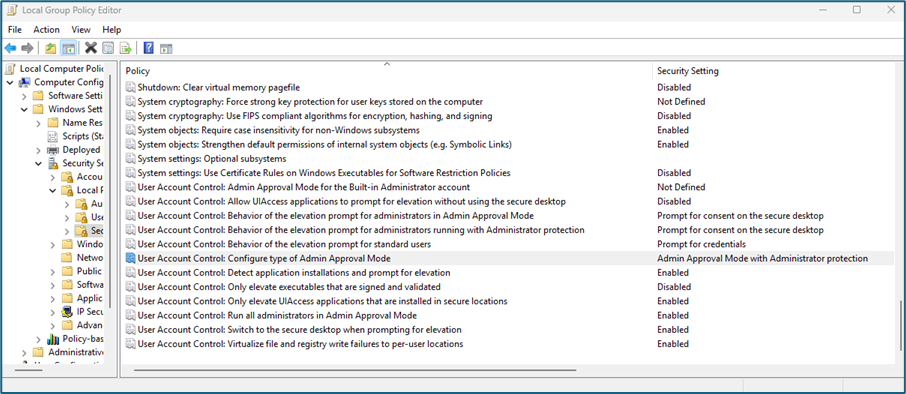
Task: Select Software Restriction Policies folder in tree
Action: [82, 284]
